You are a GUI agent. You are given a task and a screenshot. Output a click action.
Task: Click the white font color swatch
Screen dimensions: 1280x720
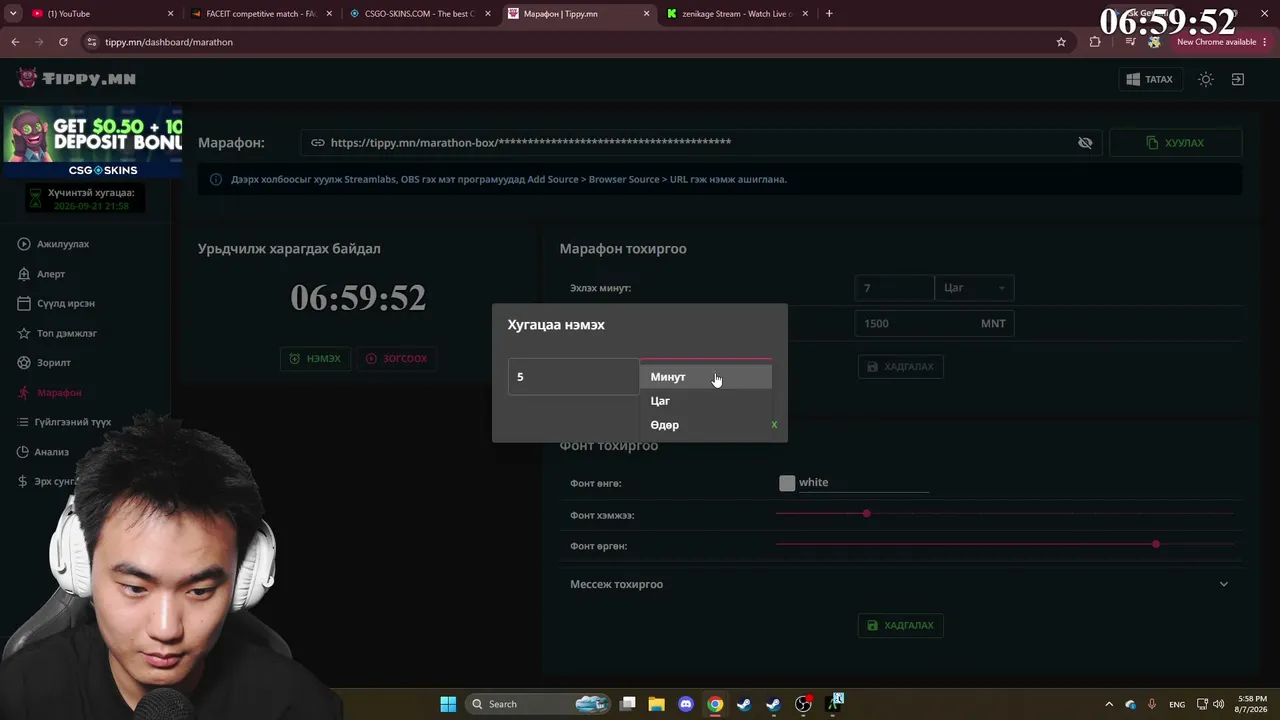coord(787,483)
